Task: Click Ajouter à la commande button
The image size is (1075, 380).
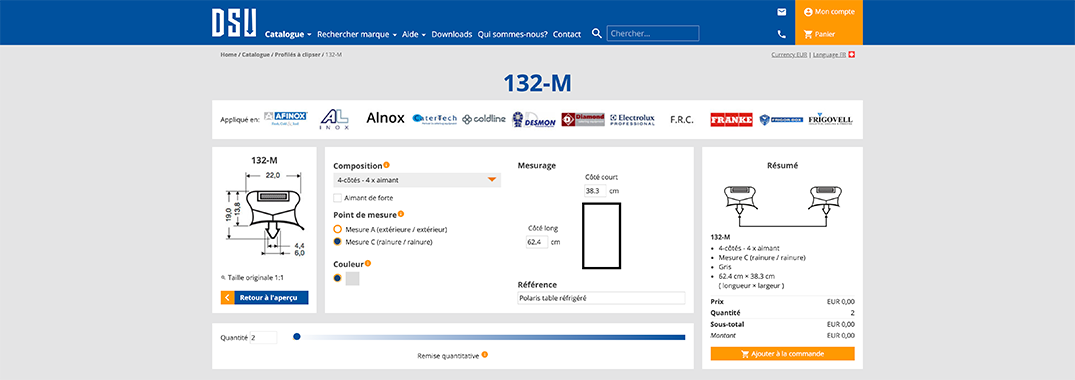Action: pos(783,354)
